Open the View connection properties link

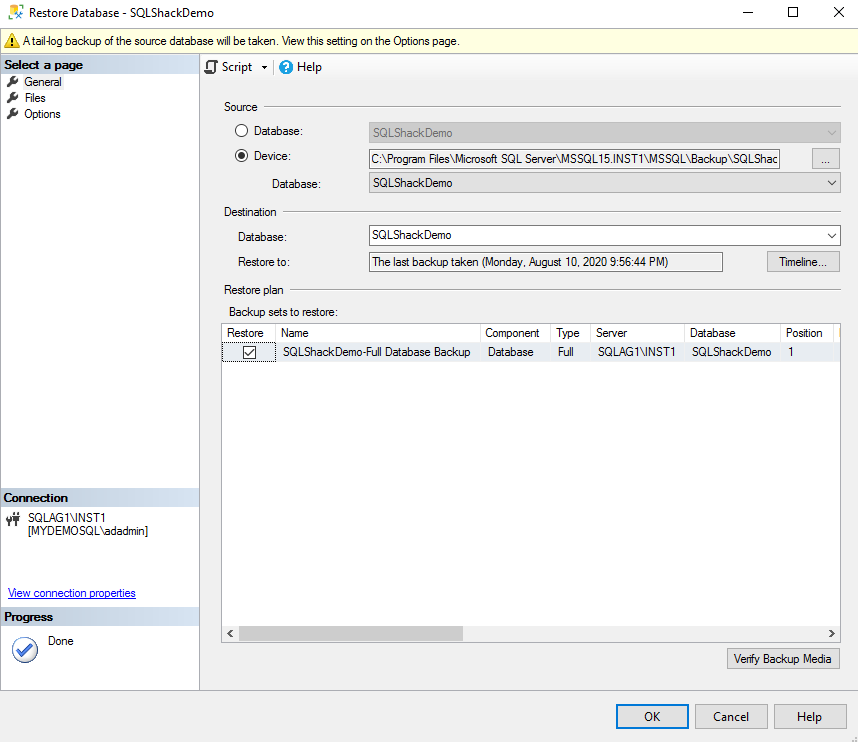[71, 593]
